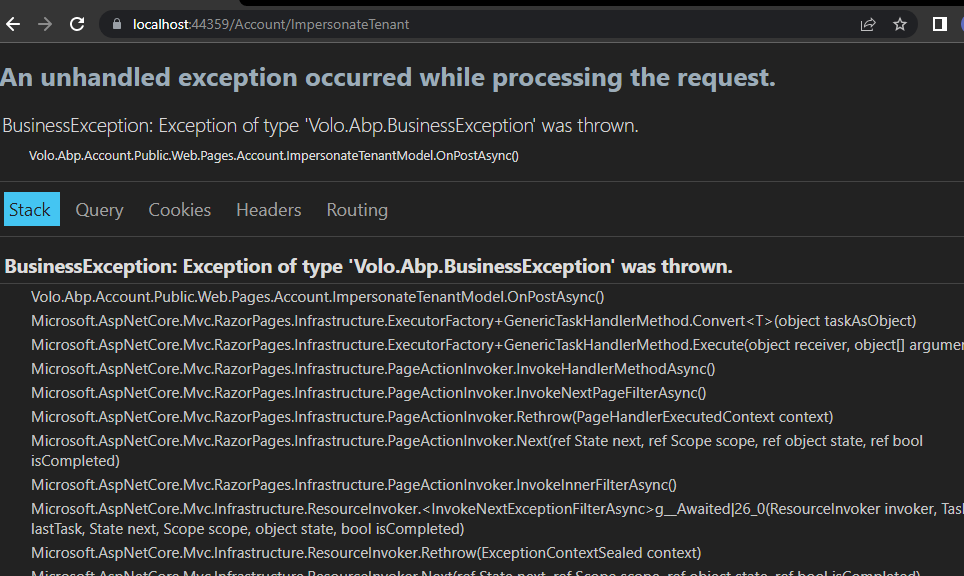
Task: View the Headers tab
Action: point(268,209)
